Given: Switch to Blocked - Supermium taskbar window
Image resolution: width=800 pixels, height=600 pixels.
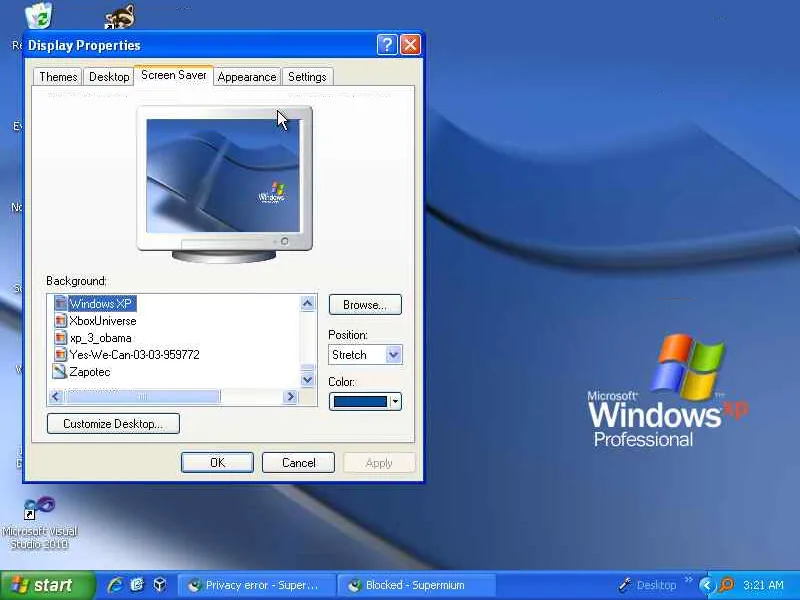Looking at the screenshot, I should [x=417, y=585].
